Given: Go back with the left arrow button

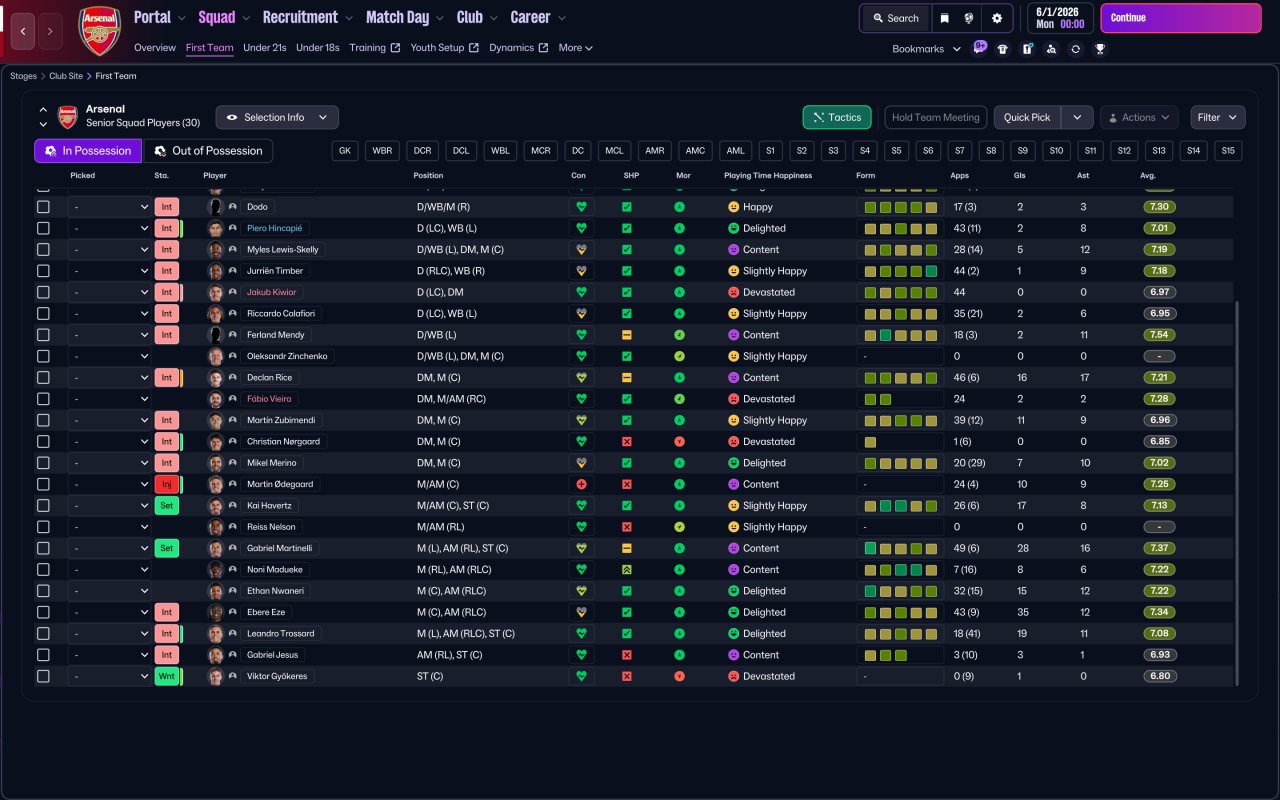Looking at the screenshot, I should click(x=25, y=31).
